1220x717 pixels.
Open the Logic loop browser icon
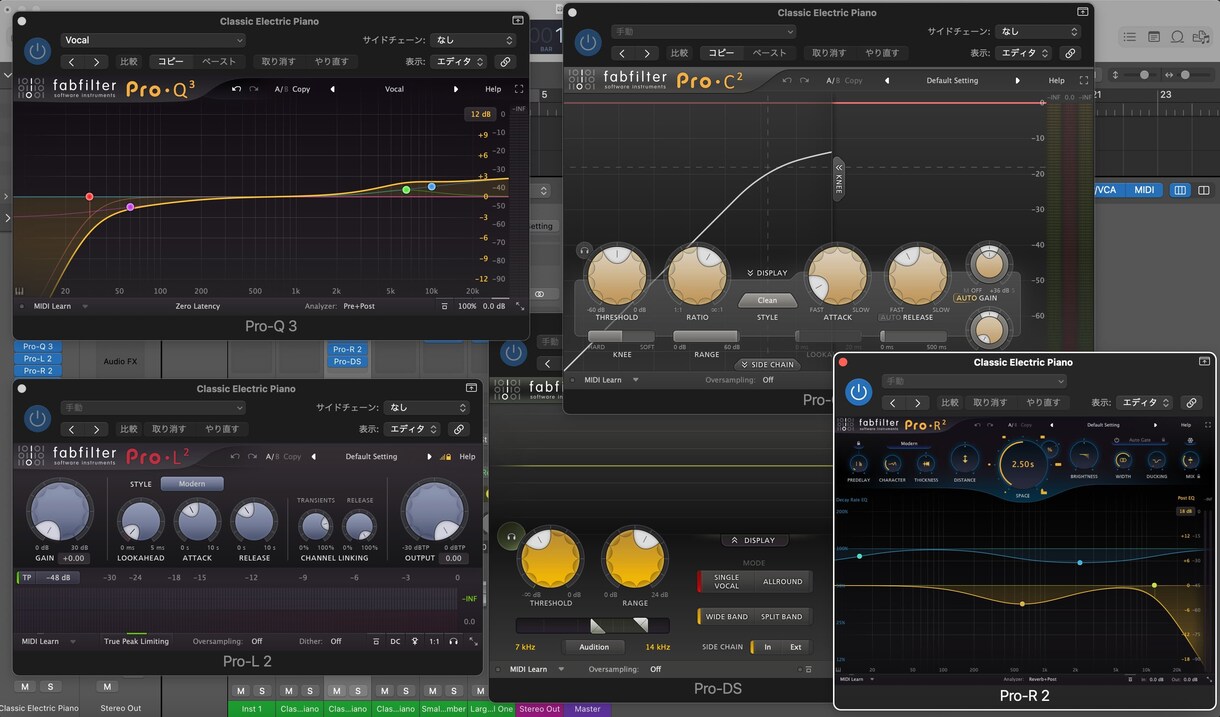[x=1177, y=37]
